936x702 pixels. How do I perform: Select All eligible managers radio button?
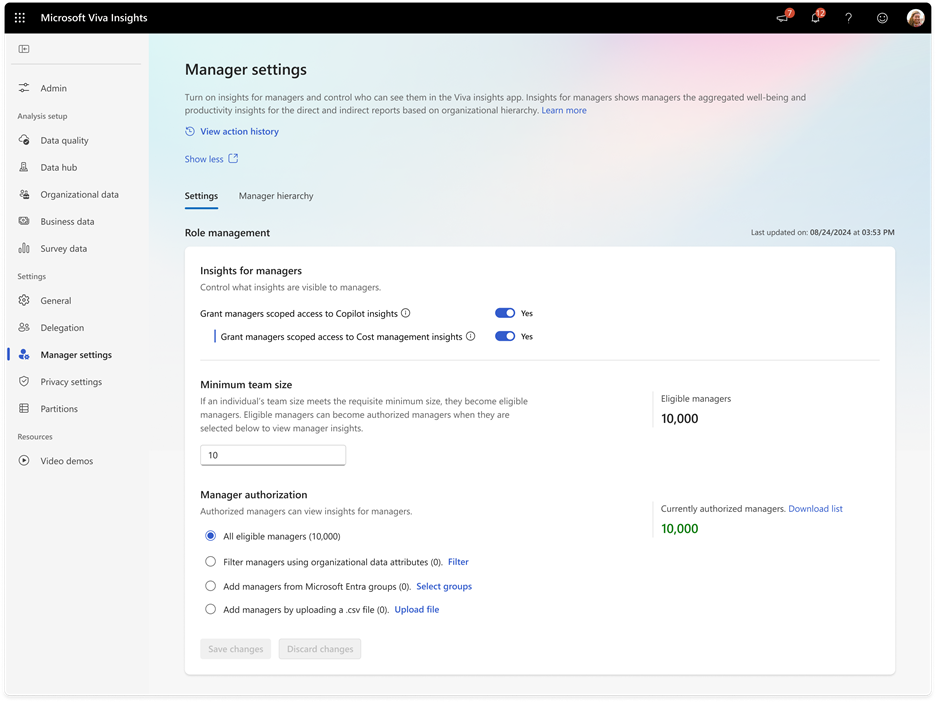[211, 536]
